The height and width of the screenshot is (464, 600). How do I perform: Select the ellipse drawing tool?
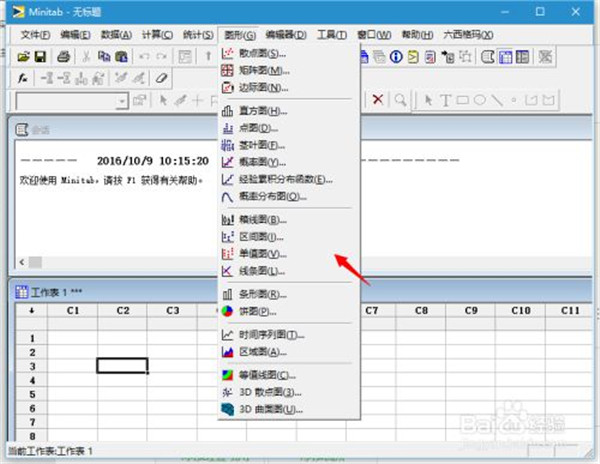point(480,100)
